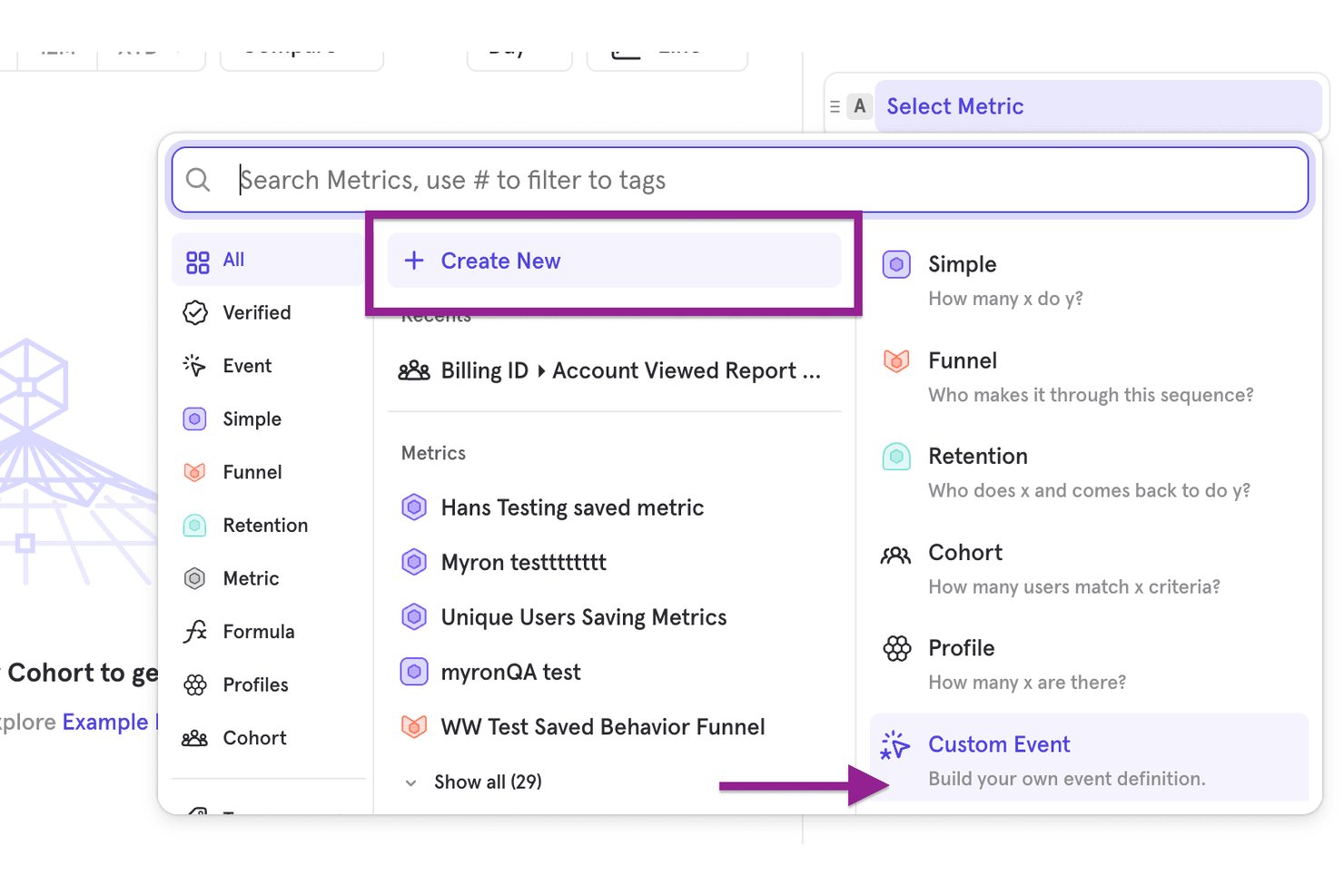This screenshot has height=896, width=1344.
Task: Create a Funnel from the right panel
Action: 1089,377
